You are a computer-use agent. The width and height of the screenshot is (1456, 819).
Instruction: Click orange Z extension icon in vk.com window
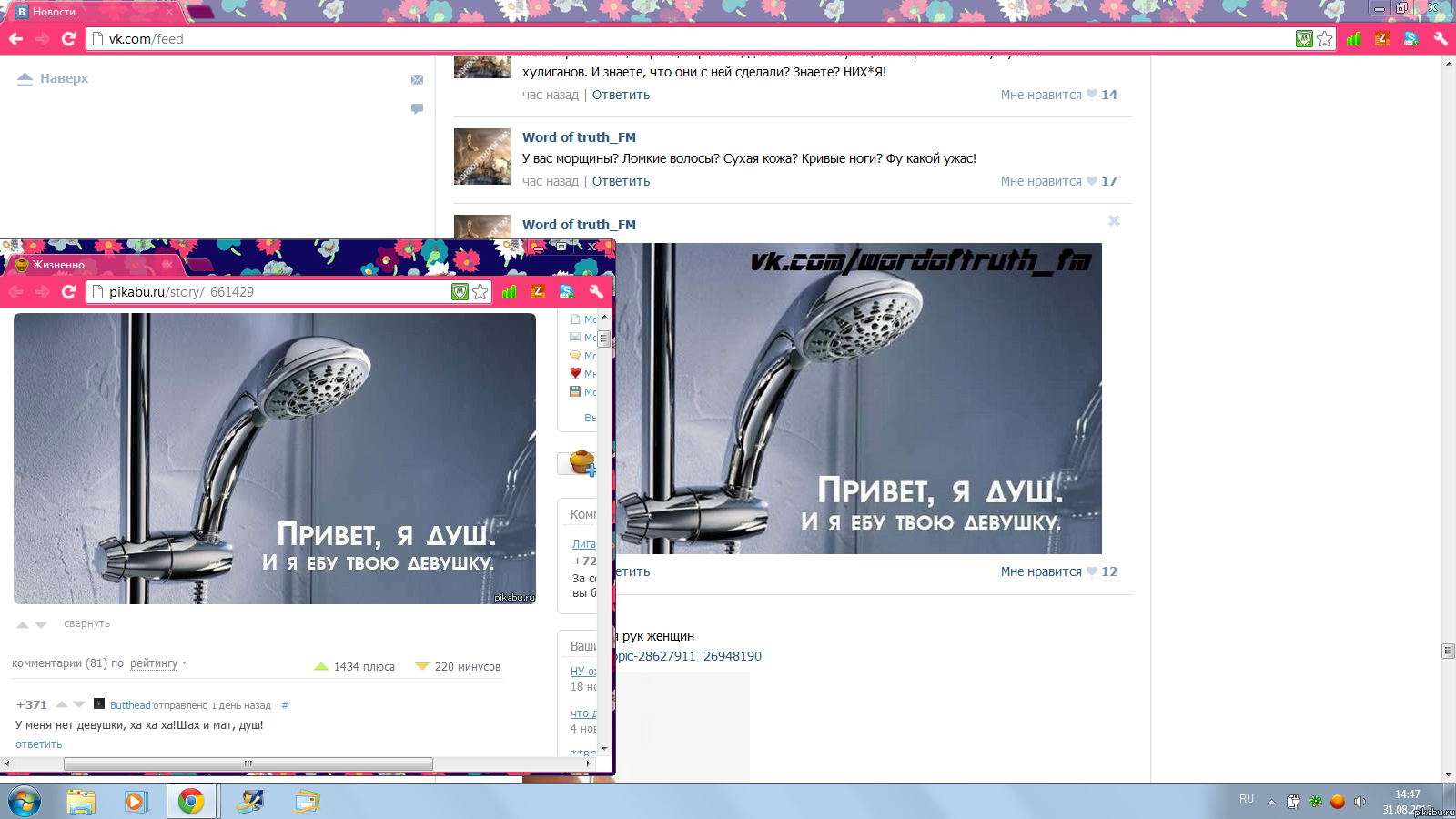pyautogui.click(x=1382, y=38)
